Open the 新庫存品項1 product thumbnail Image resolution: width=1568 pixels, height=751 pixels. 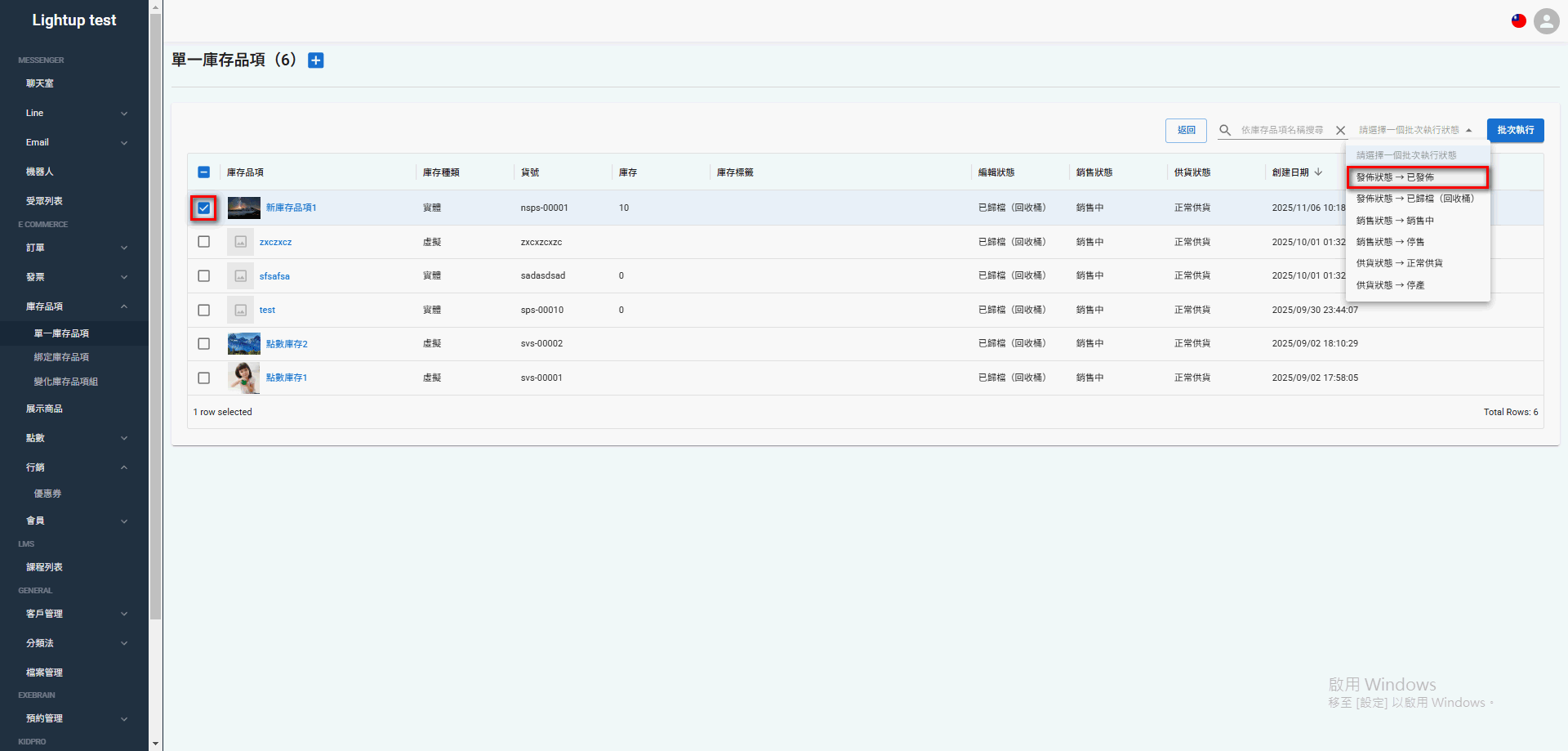coord(243,208)
